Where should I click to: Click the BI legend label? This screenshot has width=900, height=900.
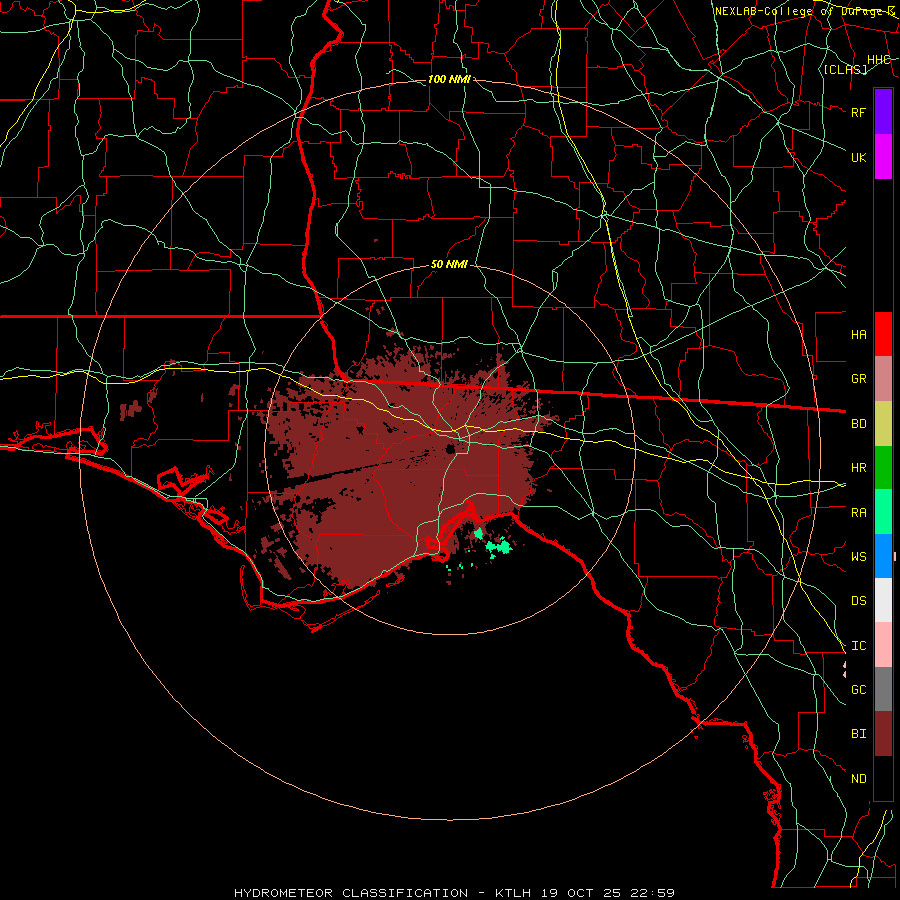(x=858, y=734)
